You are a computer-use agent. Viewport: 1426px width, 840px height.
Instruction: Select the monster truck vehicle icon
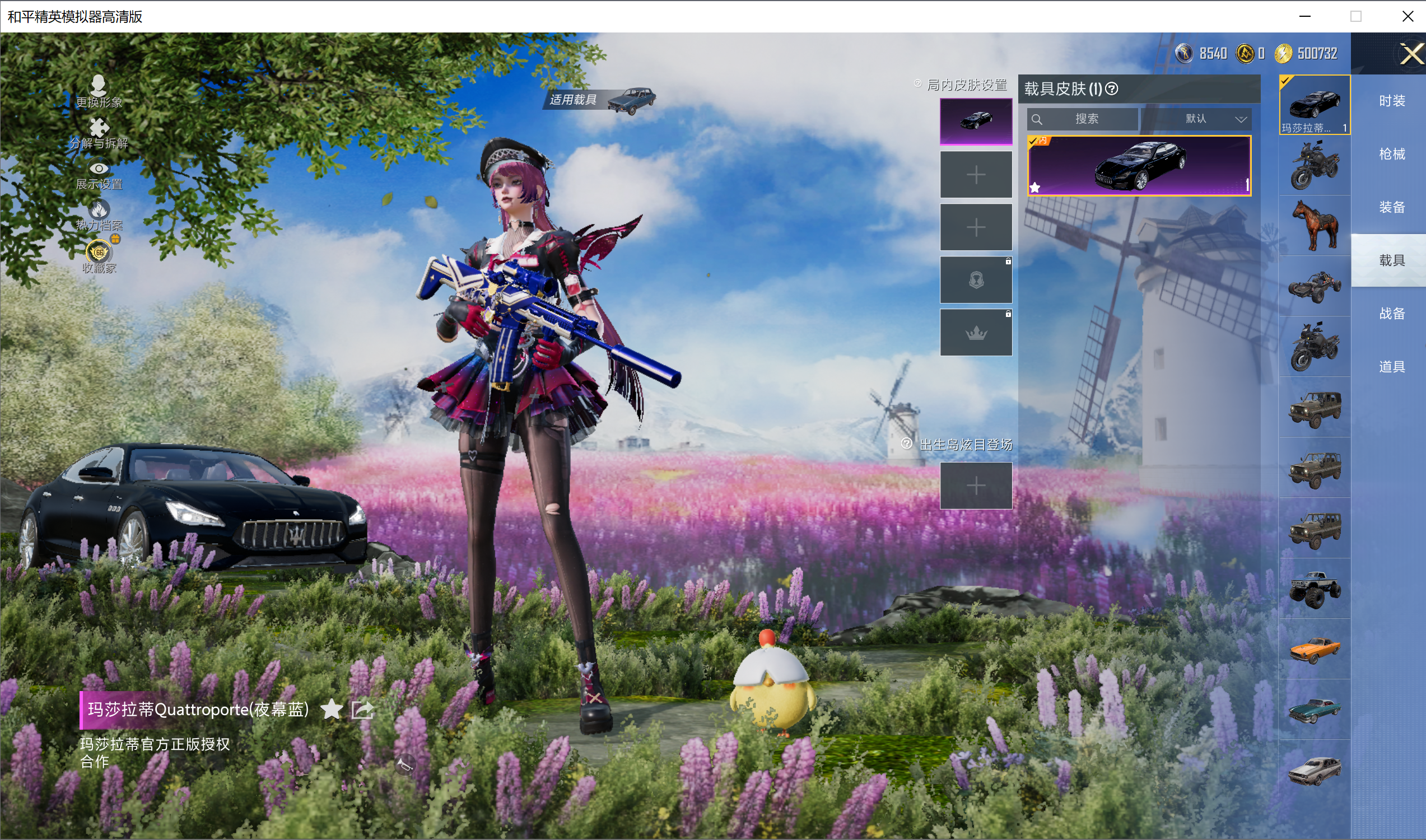tap(1315, 589)
